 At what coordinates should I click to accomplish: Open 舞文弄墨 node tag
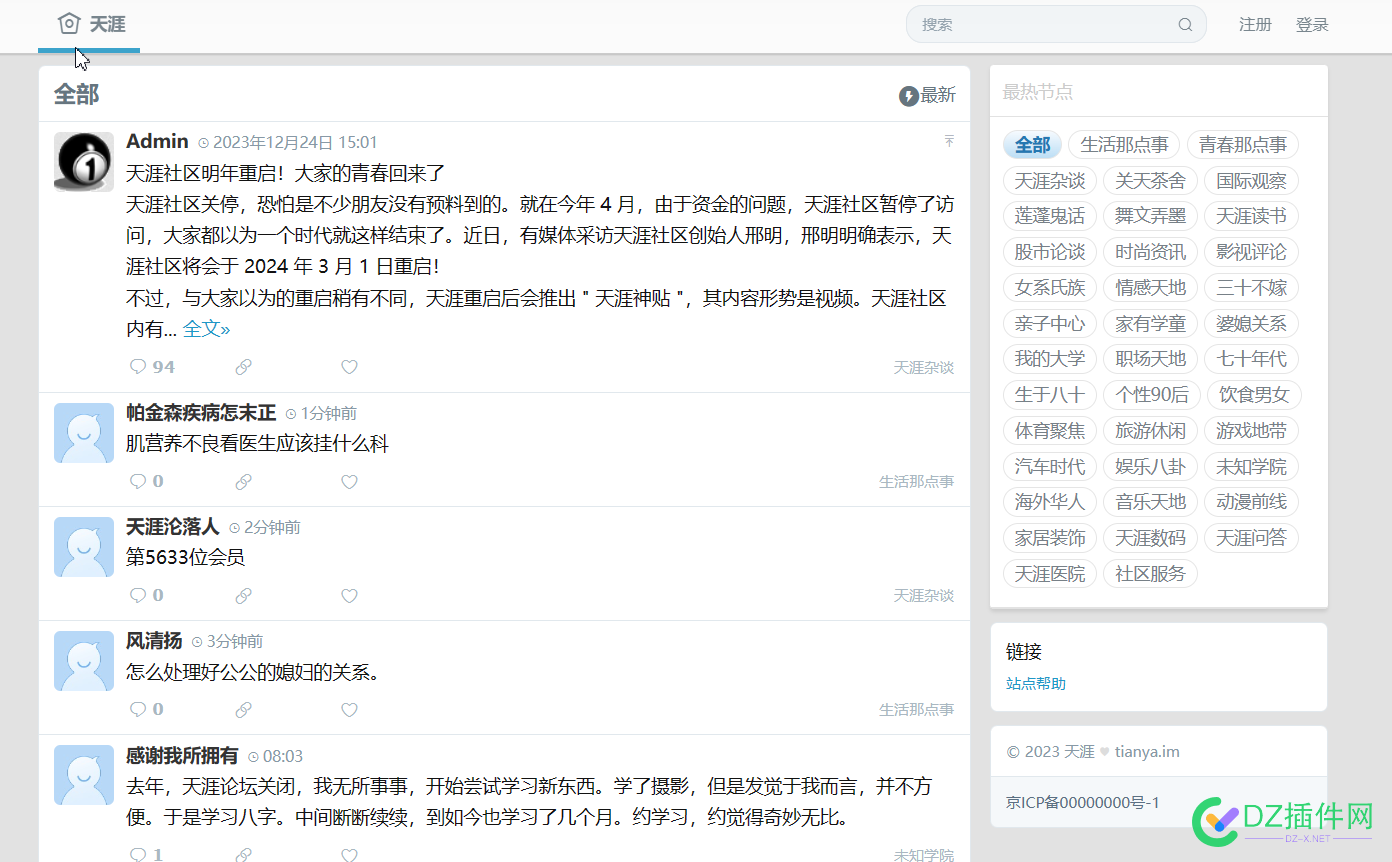pos(1150,216)
